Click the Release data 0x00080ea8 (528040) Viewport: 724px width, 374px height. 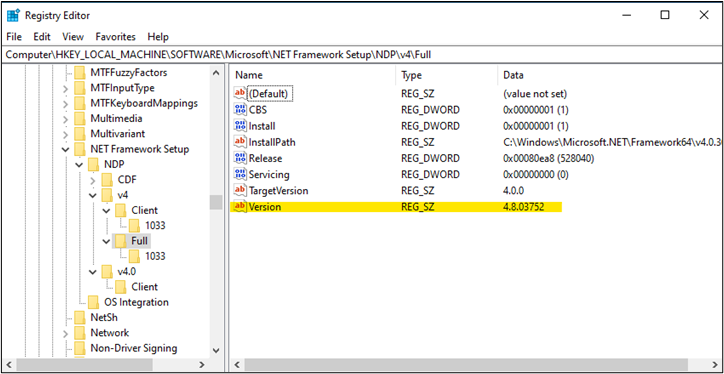point(549,158)
